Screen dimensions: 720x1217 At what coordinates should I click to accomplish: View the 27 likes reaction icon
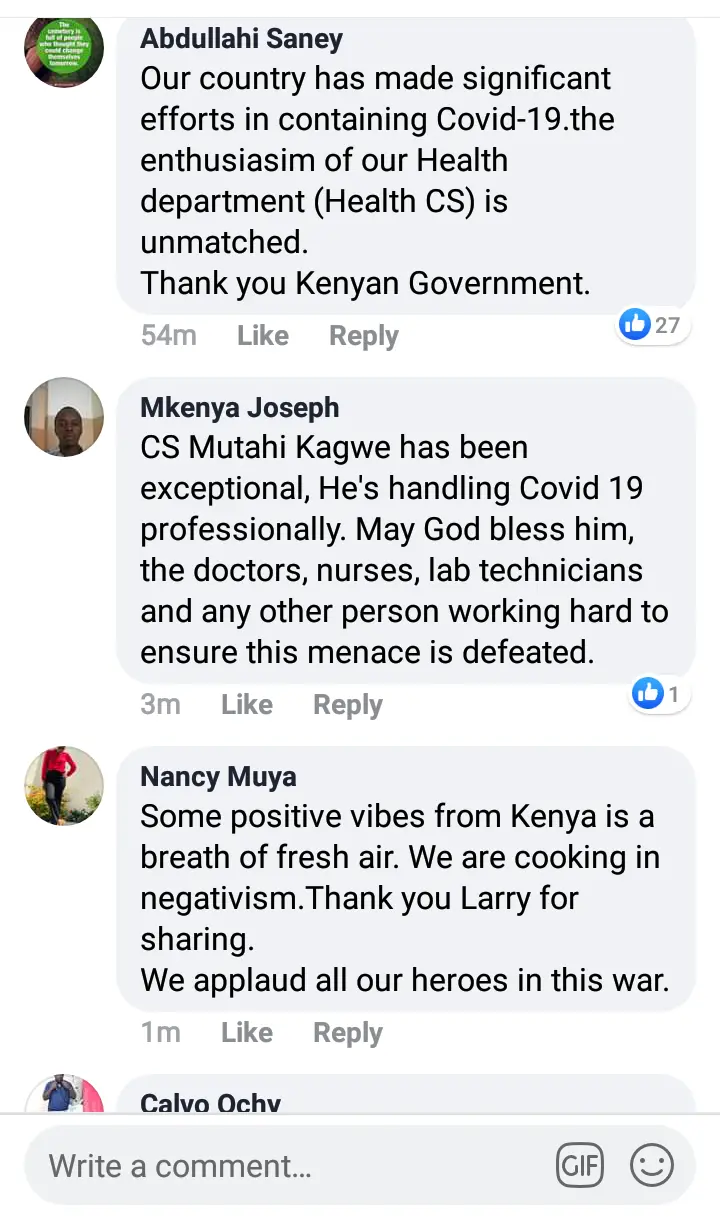pos(651,324)
